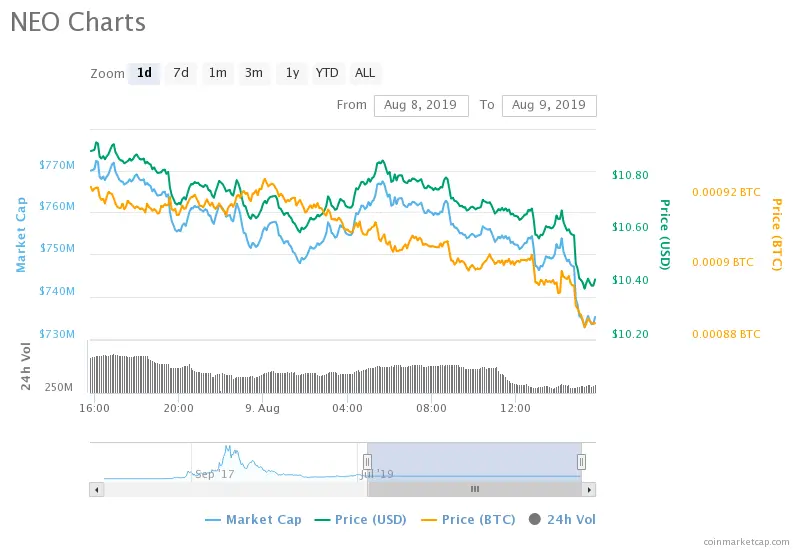This screenshot has width=800, height=550.
Task: Toggle the Market Cap legend series
Action: coord(253,519)
